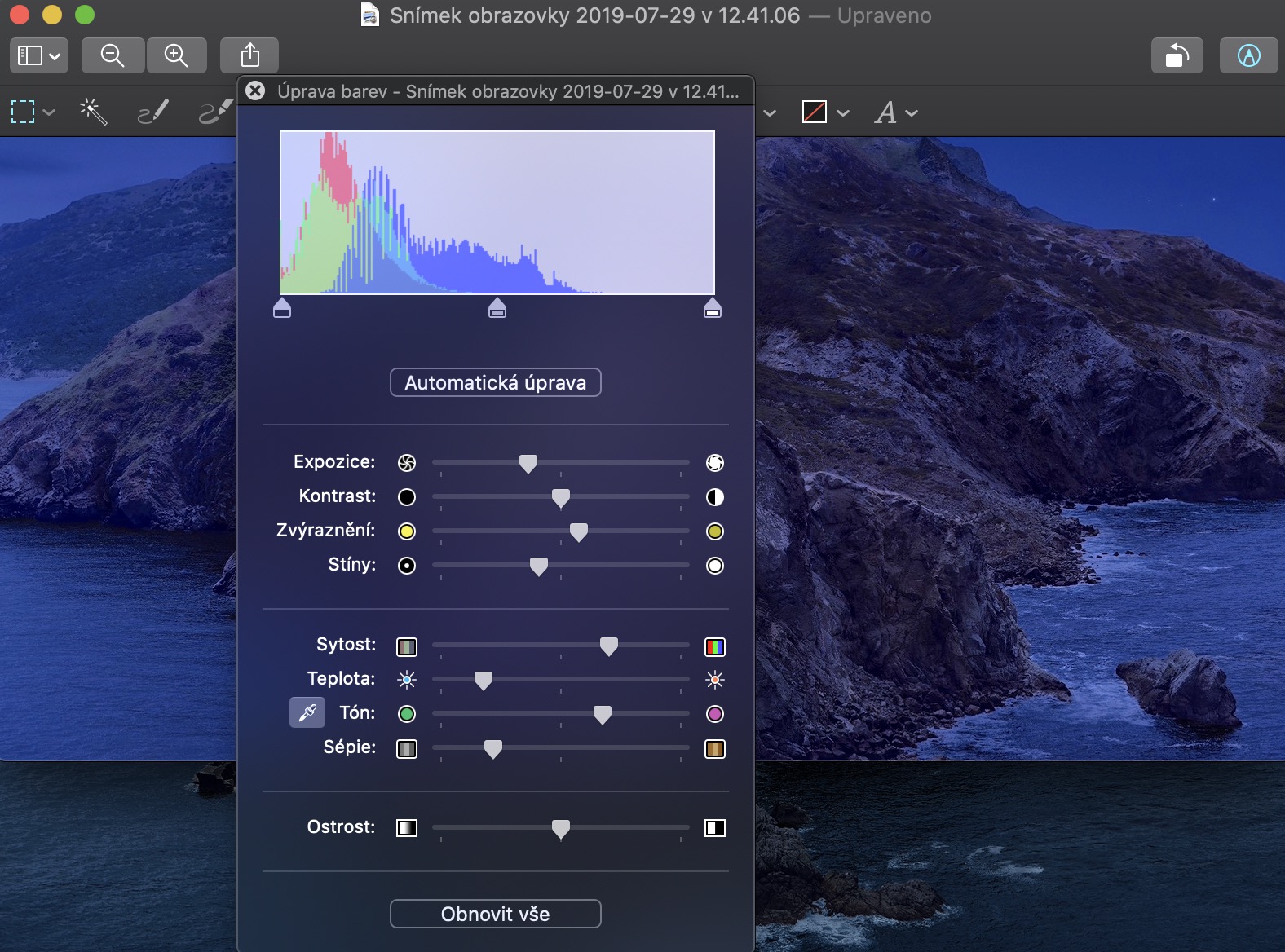This screenshot has height=952, width=1285.
Task: Click the Tón slider knob
Action: [x=603, y=714]
